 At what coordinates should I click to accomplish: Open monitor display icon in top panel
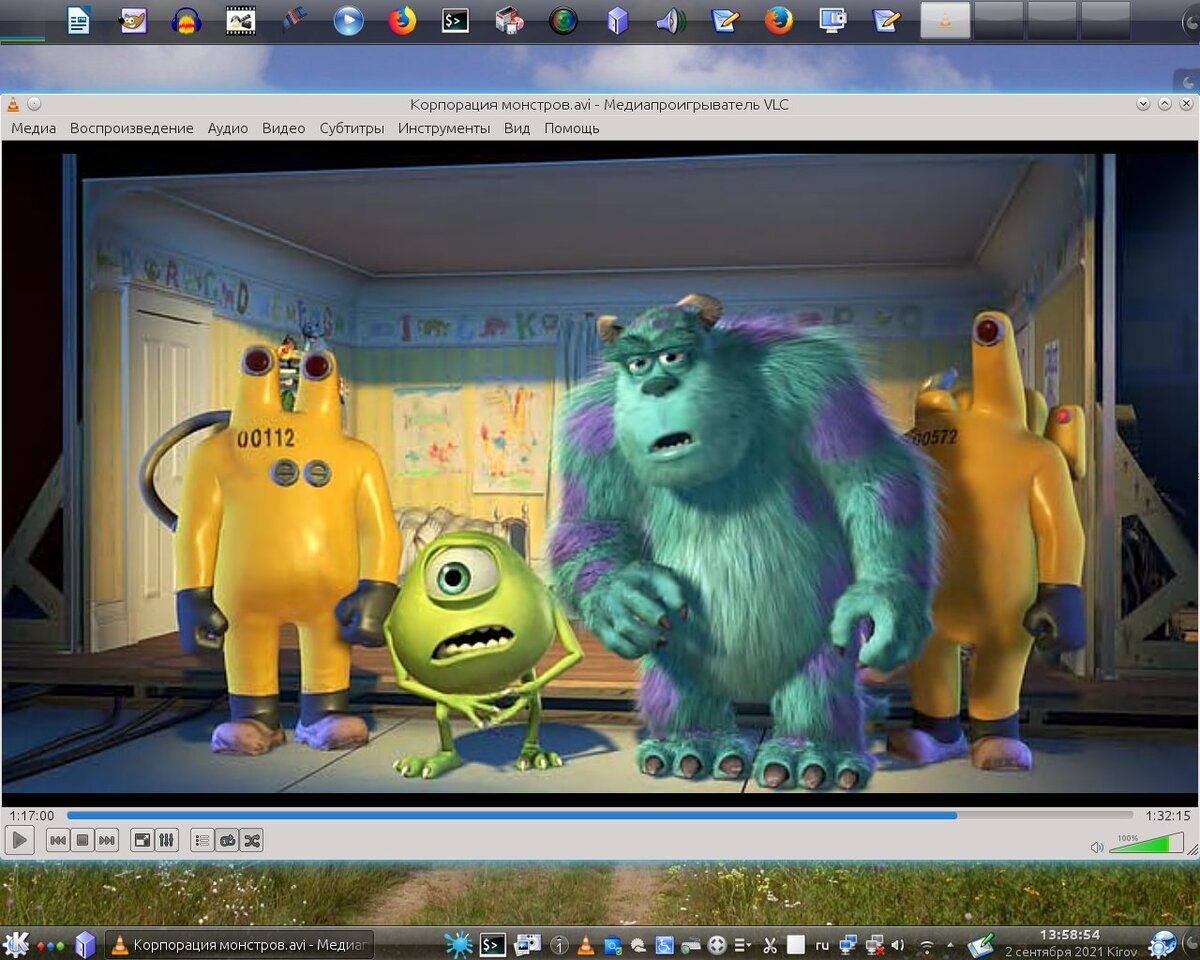pyautogui.click(x=832, y=20)
